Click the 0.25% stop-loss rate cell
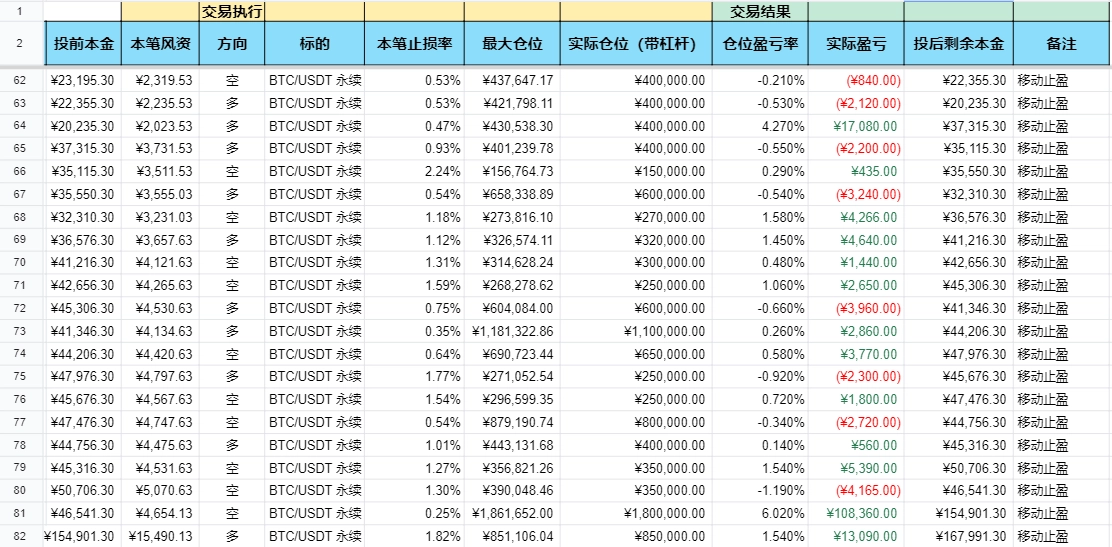1112x547 pixels. (414, 514)
